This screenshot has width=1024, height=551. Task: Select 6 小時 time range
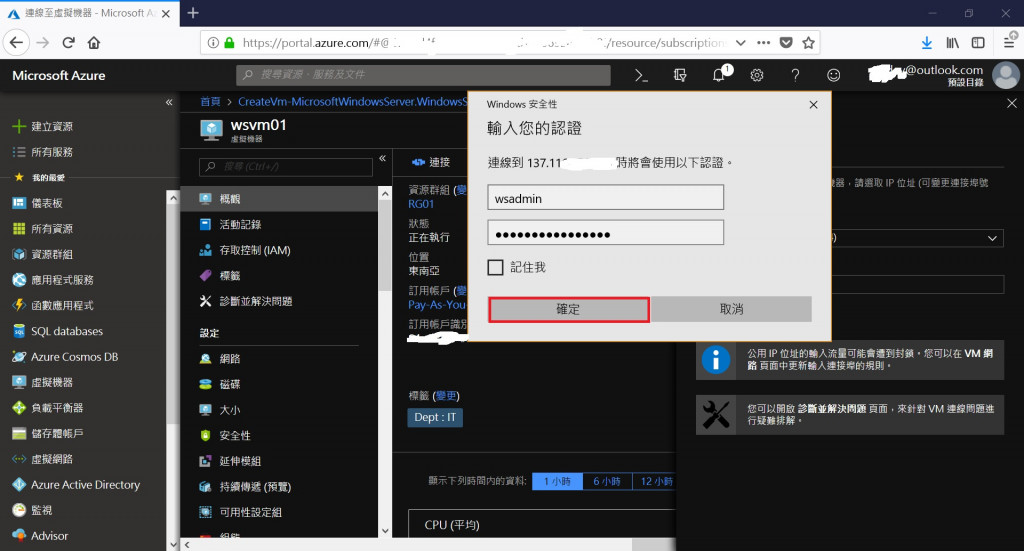coord(607,481)
